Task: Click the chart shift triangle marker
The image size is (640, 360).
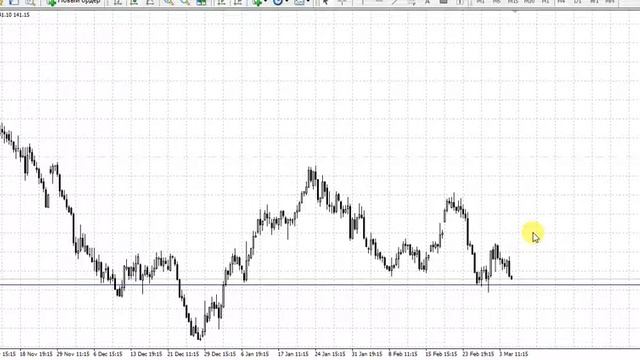Action: [515, 11]
